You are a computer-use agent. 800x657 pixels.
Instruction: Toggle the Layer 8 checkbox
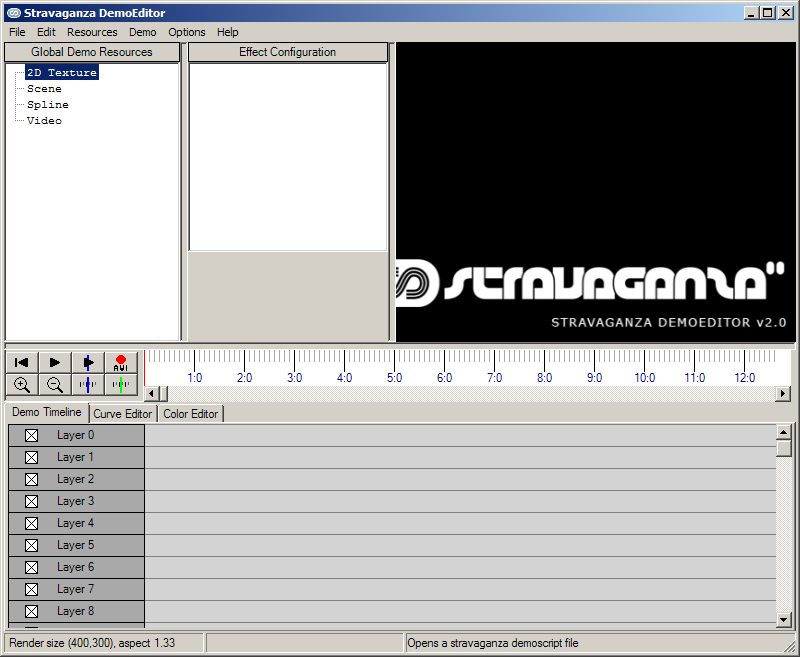coord(32,611)
